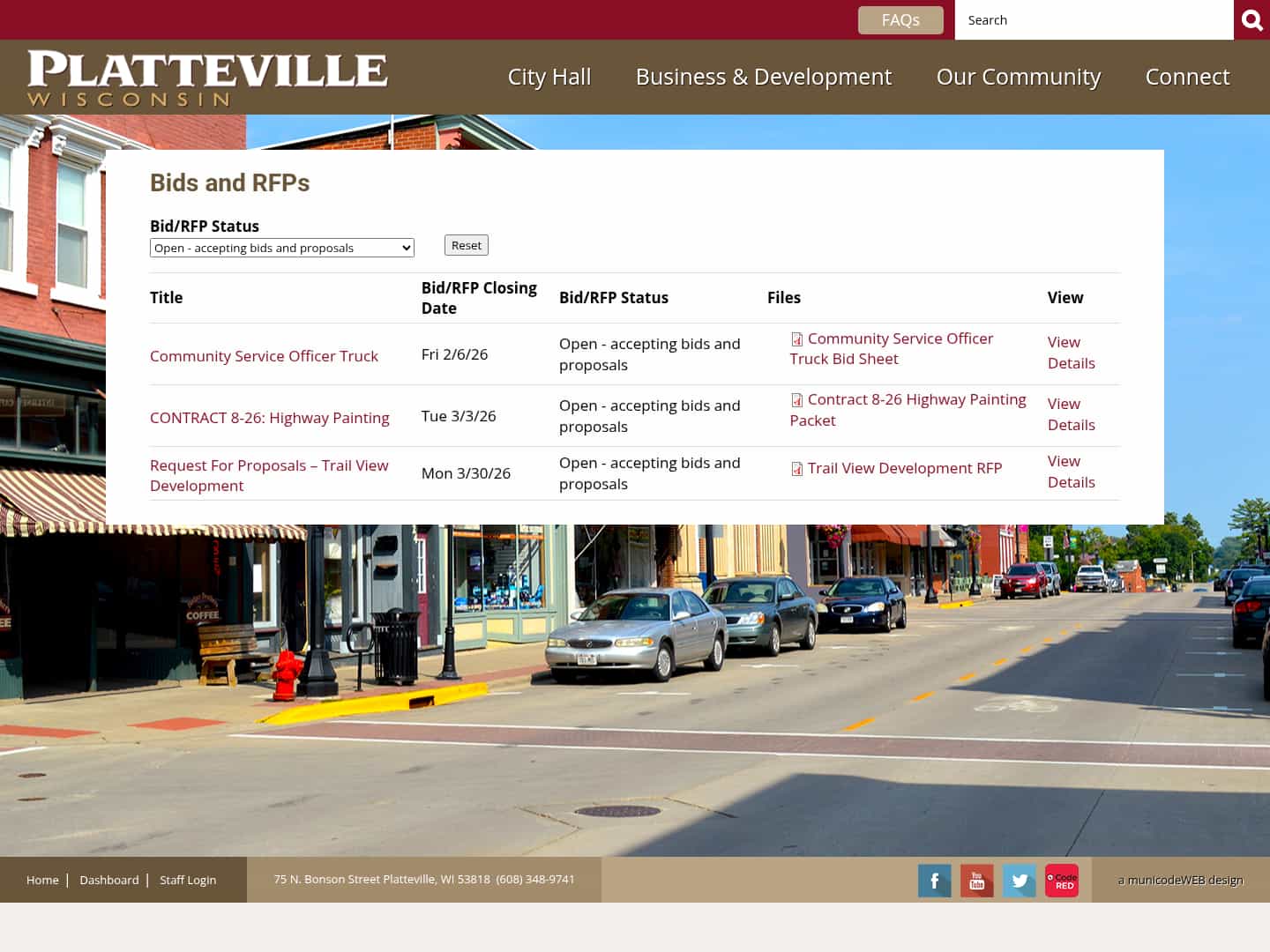Expand the City Hall menu

tap(549, 77)
